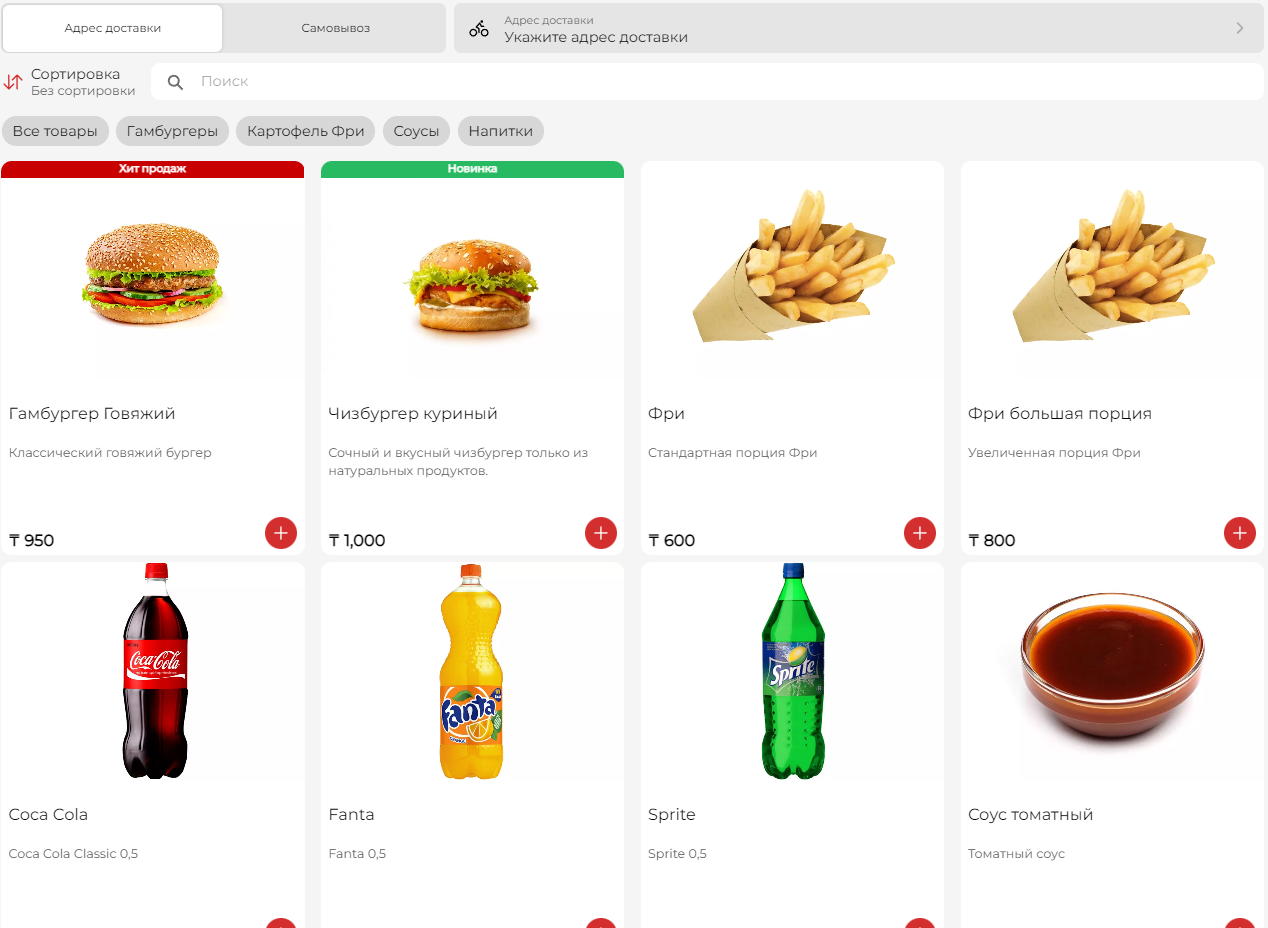1268x928 pixels.
Task: Click the plus icon for Фри
Action: (x=920, y=533)
